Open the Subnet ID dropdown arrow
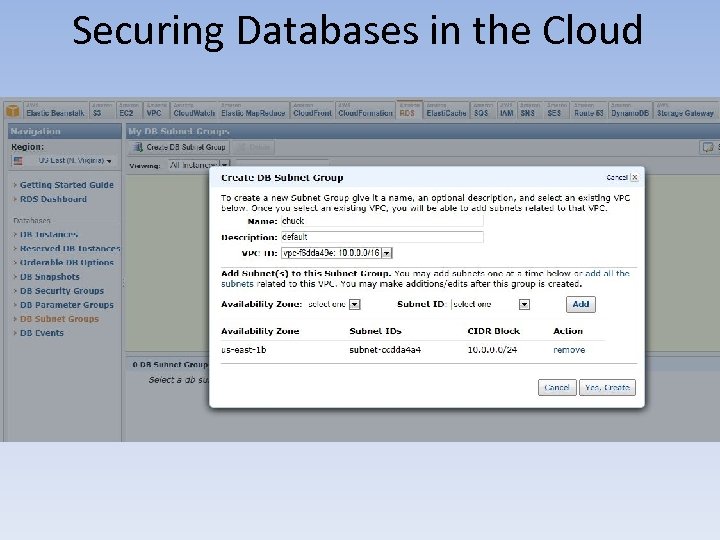 (524, 304)
